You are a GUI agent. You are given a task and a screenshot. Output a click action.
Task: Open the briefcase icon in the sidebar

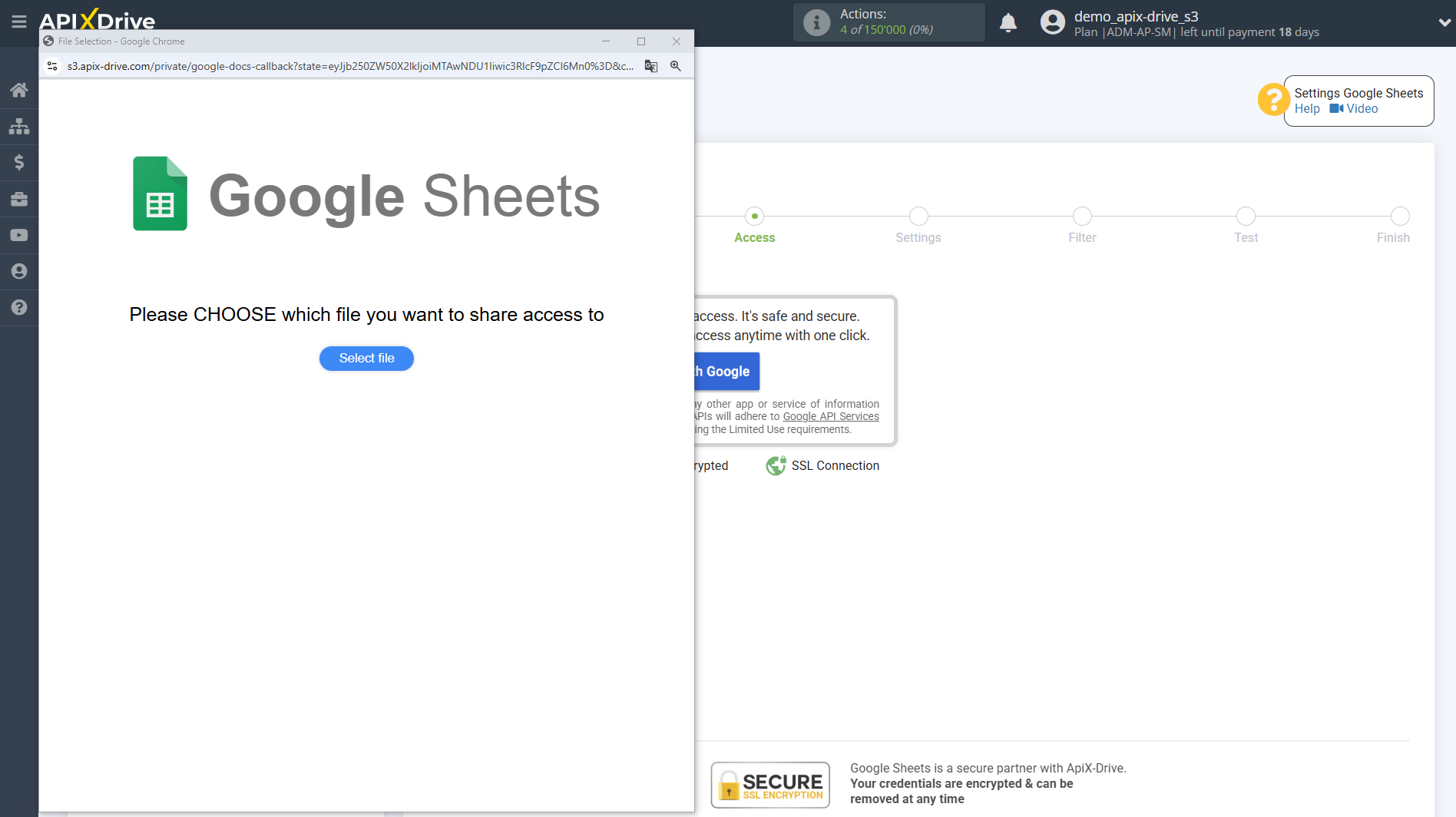click(x=19, y=199)
